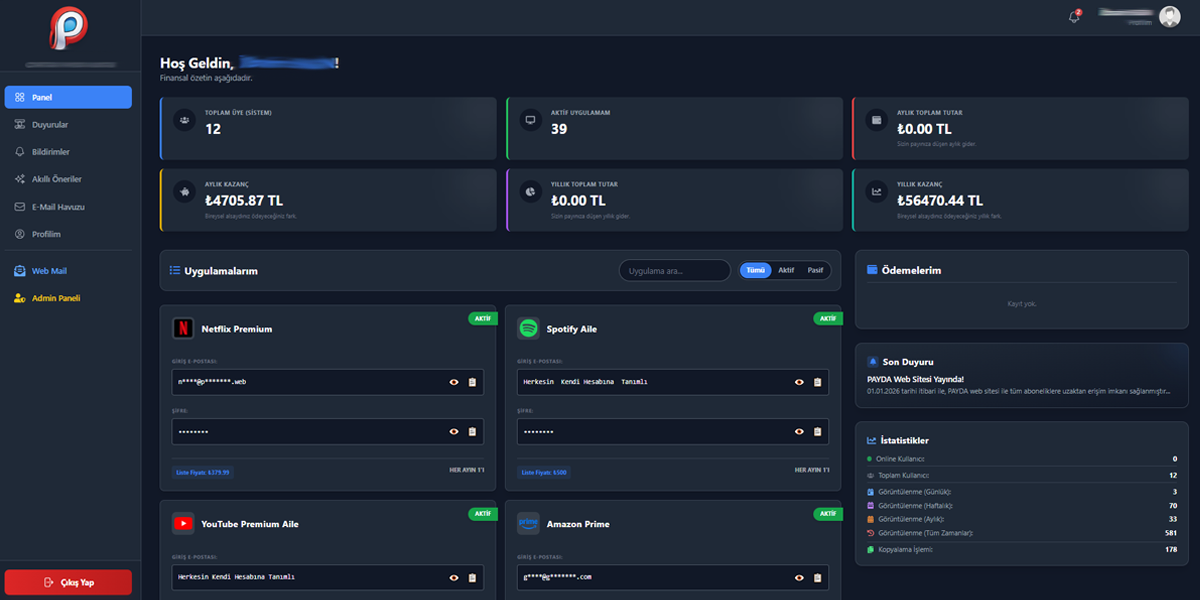Click the Spotify Aile app icon
The height and width of the screenshot is (600, 1200).
[528, 328]
